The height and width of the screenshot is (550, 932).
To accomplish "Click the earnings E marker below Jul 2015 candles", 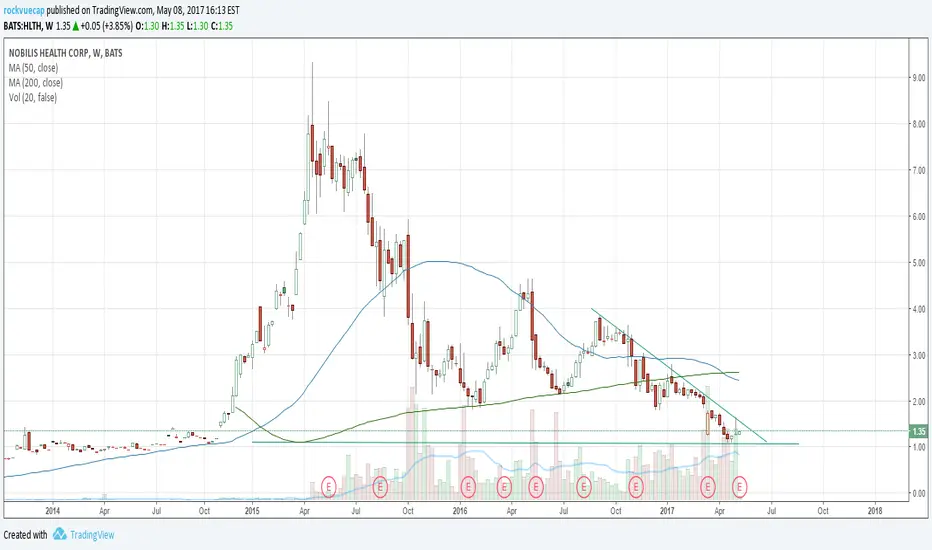I will click(380, 487).
